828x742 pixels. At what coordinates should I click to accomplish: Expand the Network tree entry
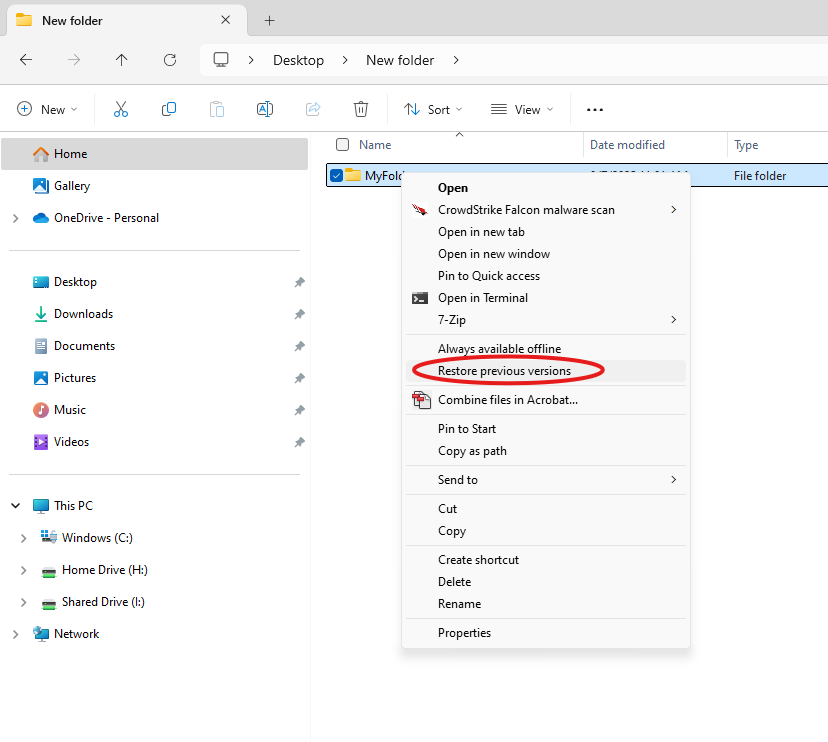pyautogui.click(x=15, y=633)
